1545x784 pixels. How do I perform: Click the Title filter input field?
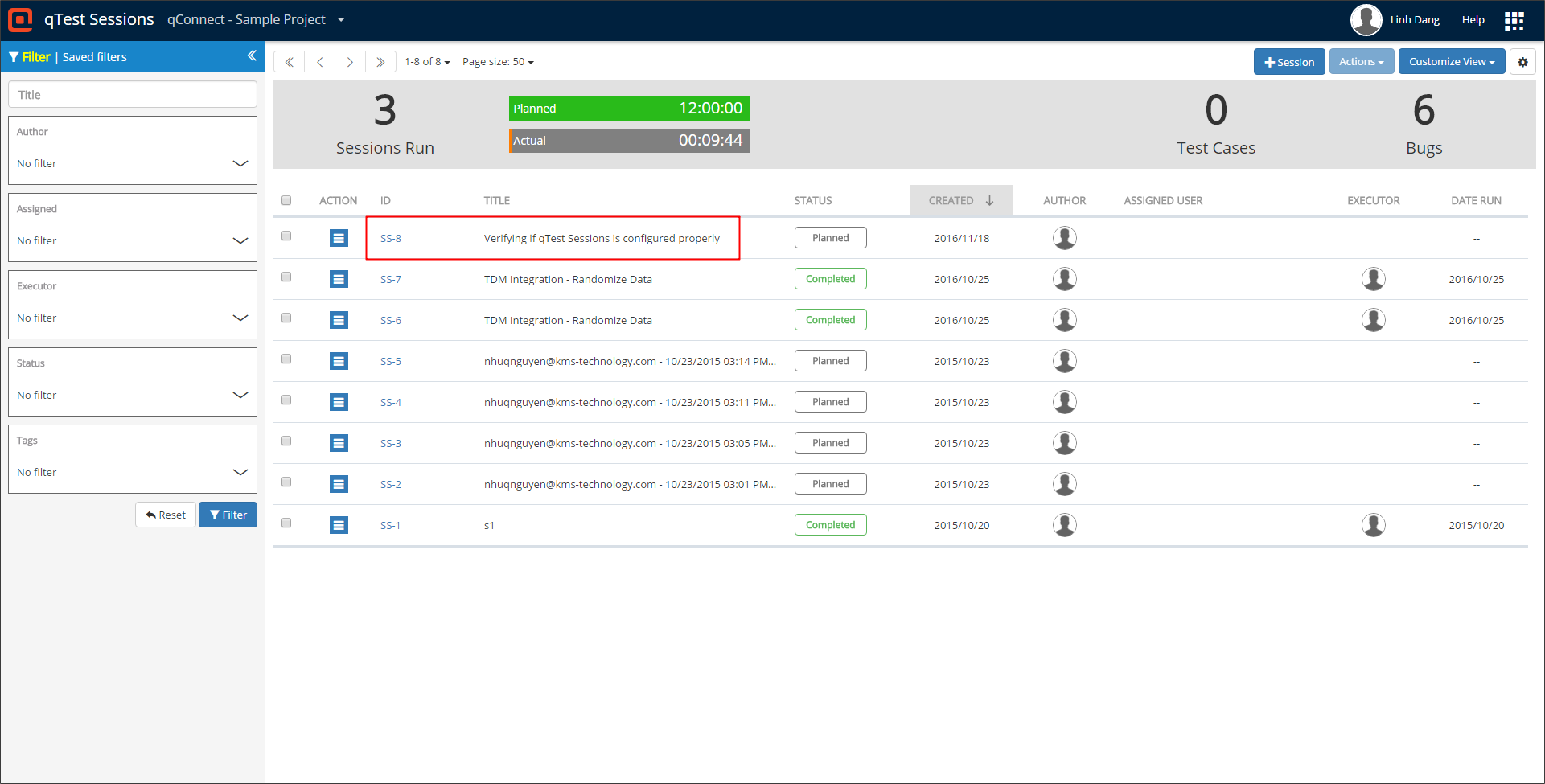(133, 94)
